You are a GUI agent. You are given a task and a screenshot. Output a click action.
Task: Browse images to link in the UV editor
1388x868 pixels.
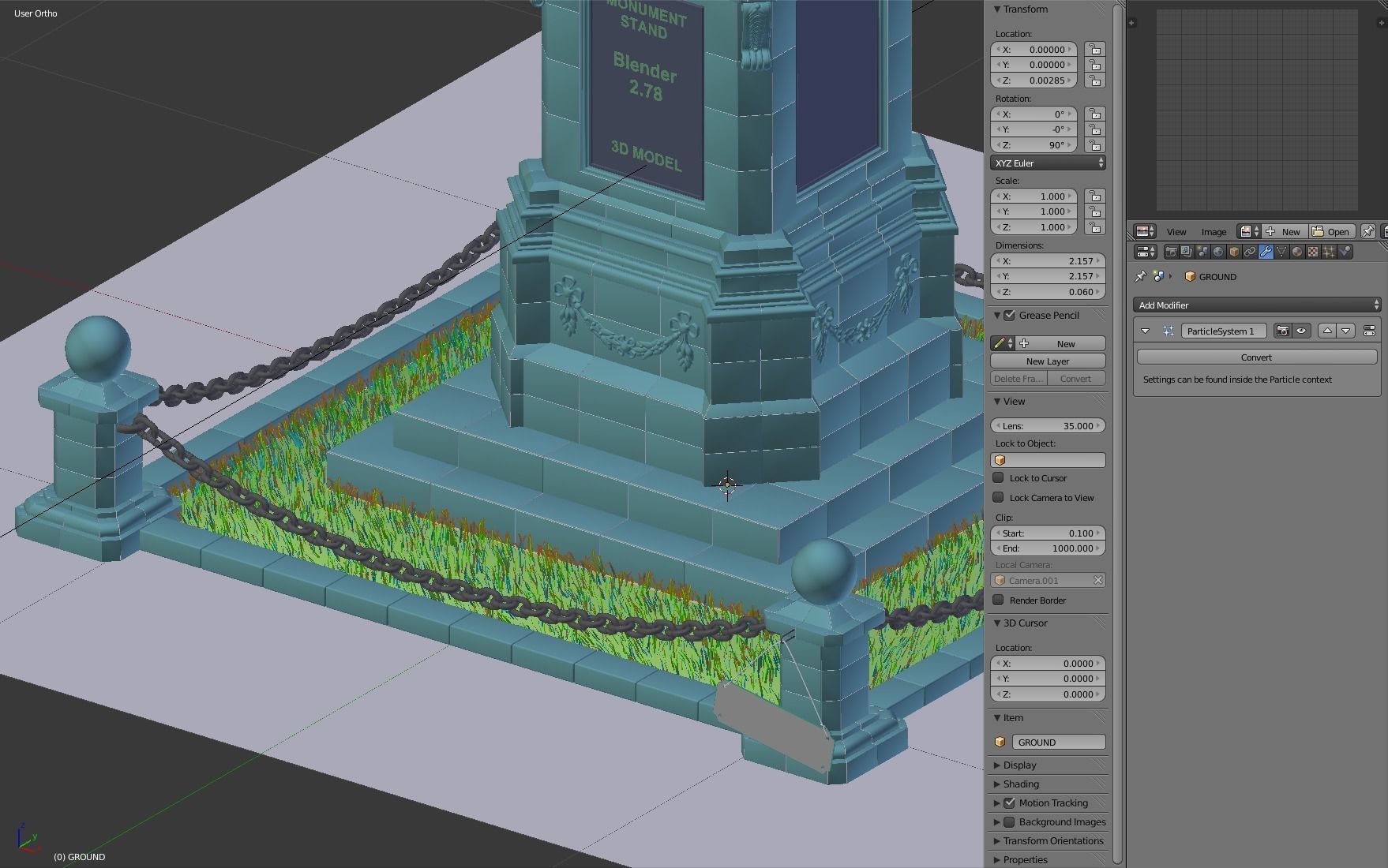coord(1248,231)
